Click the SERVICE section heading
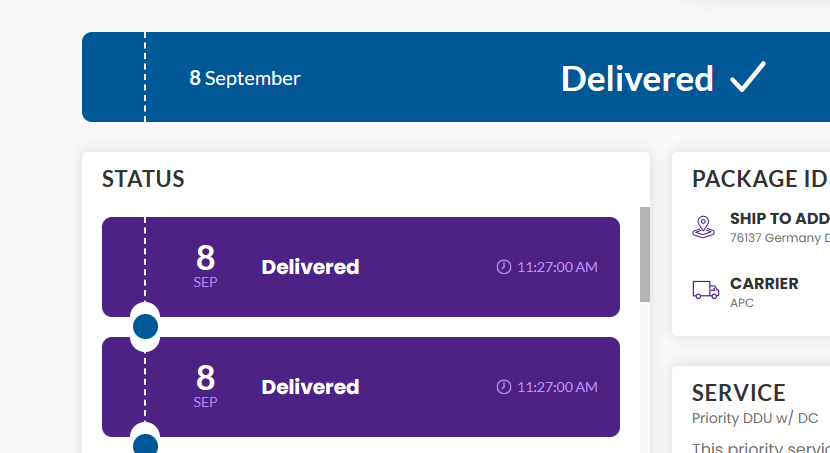The image size is (830, 453). tap(738, 393)
